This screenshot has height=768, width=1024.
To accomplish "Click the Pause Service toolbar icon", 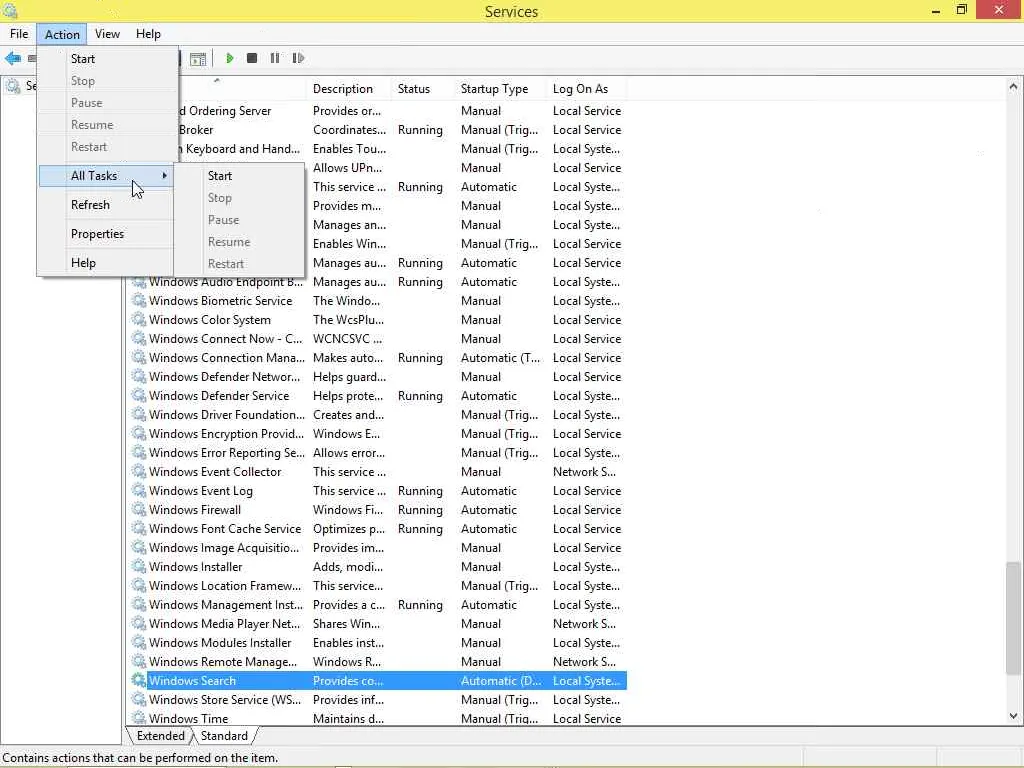I will coord(275,59).
